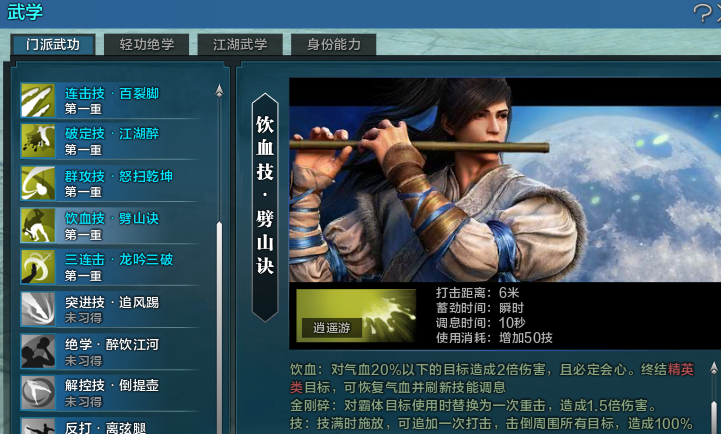This screenshot has height=434, width=721.
Task: Pick the 三连击·龙吟三破 skill icon
Action: [x=38, y=267]
